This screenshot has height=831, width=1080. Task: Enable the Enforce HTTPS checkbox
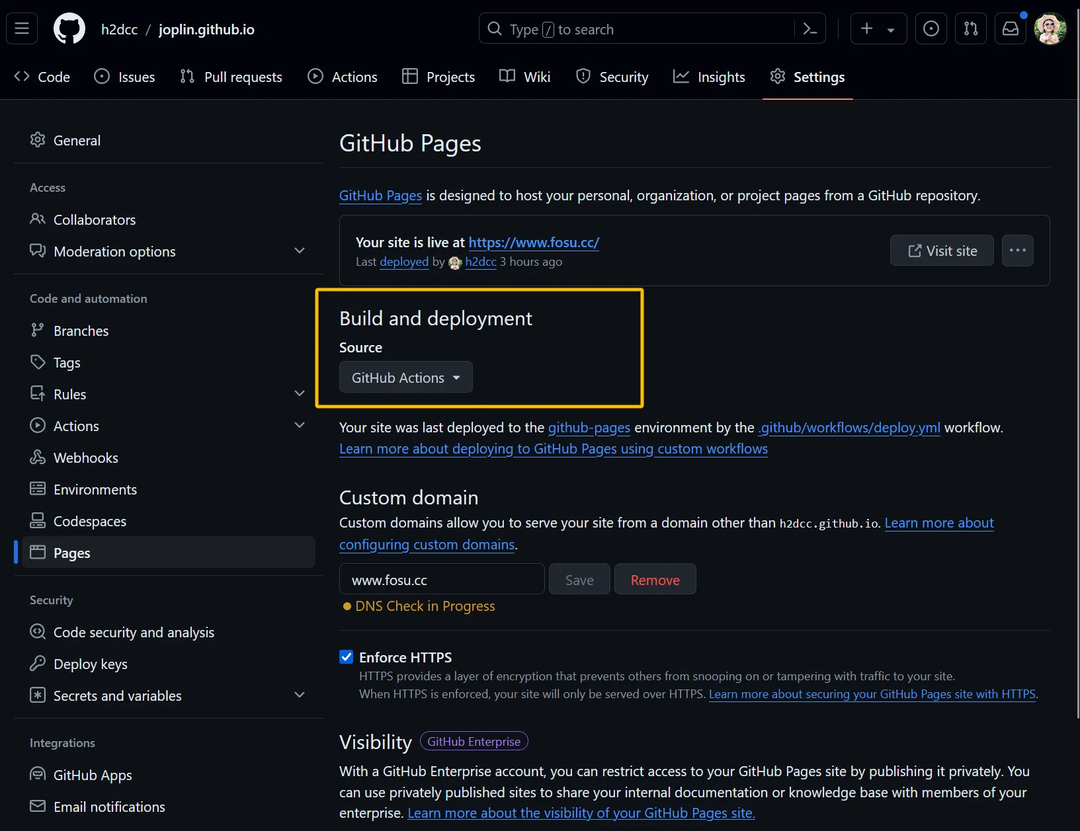pyautogui.click(x=346, y=657)
